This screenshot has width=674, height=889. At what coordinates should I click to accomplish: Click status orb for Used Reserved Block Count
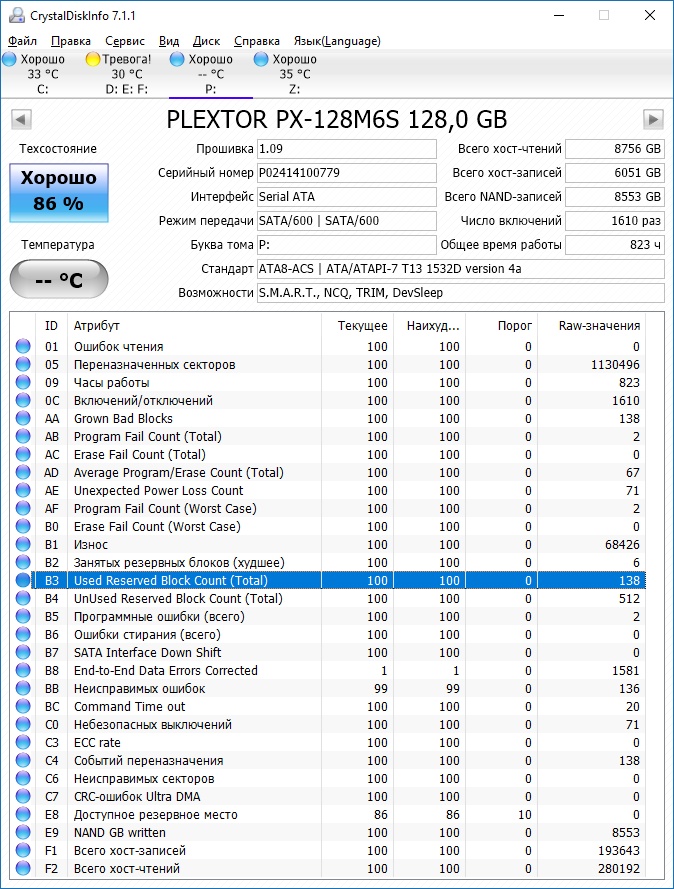23,580
